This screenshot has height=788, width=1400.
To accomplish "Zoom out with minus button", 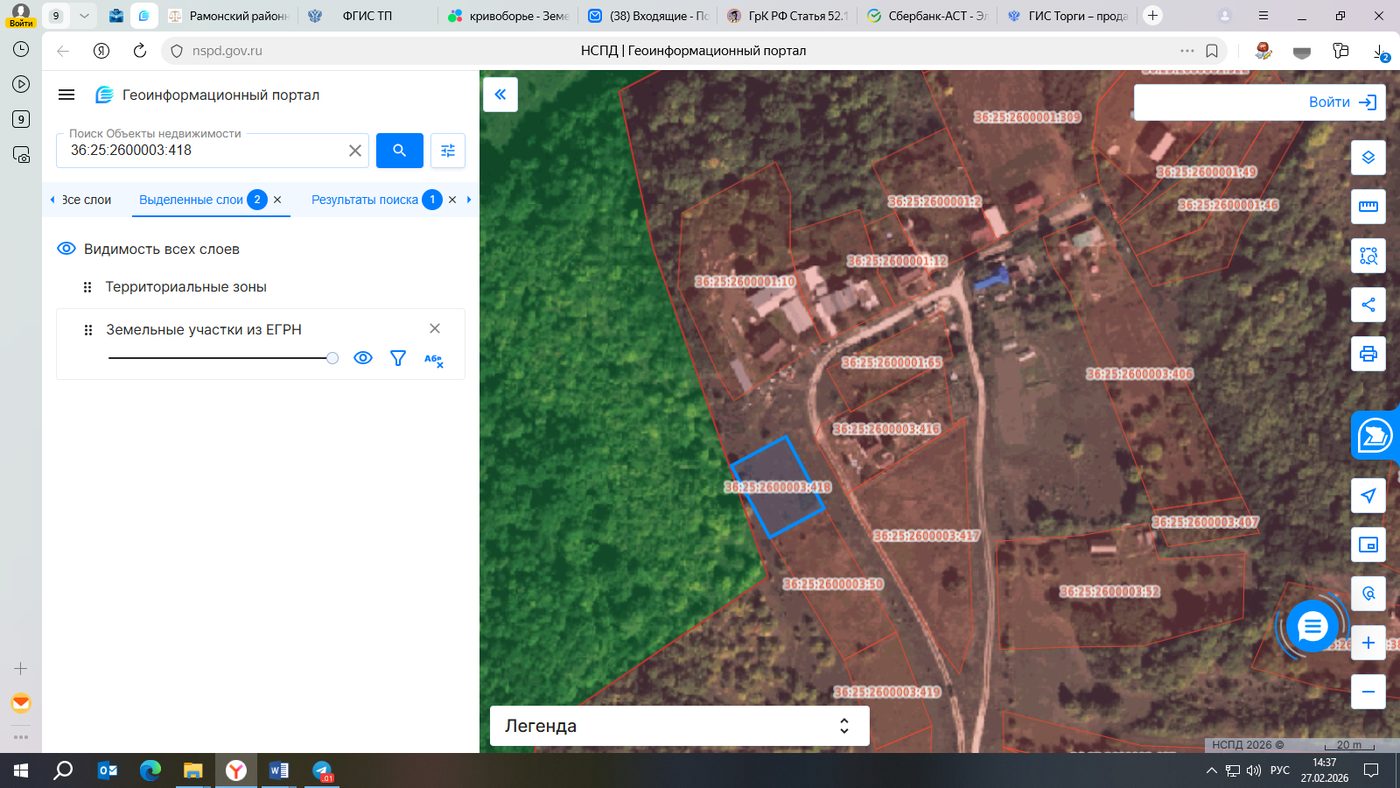I will [x=1368, y=692].
